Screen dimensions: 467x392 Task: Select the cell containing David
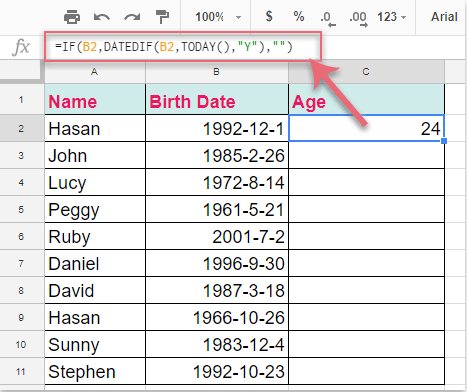95,290
